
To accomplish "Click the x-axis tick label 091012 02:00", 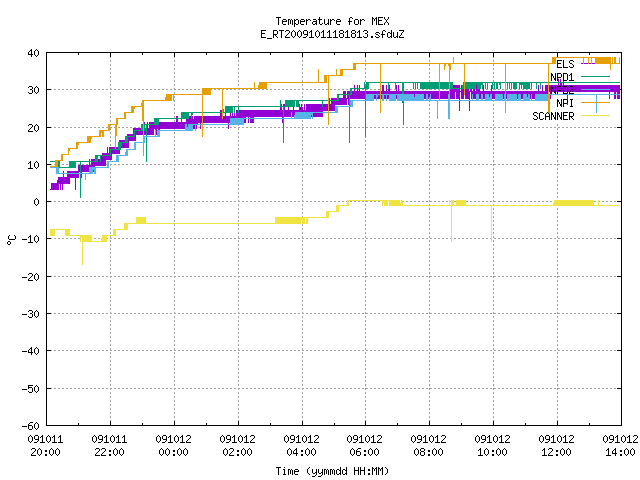I will [238, 446].
